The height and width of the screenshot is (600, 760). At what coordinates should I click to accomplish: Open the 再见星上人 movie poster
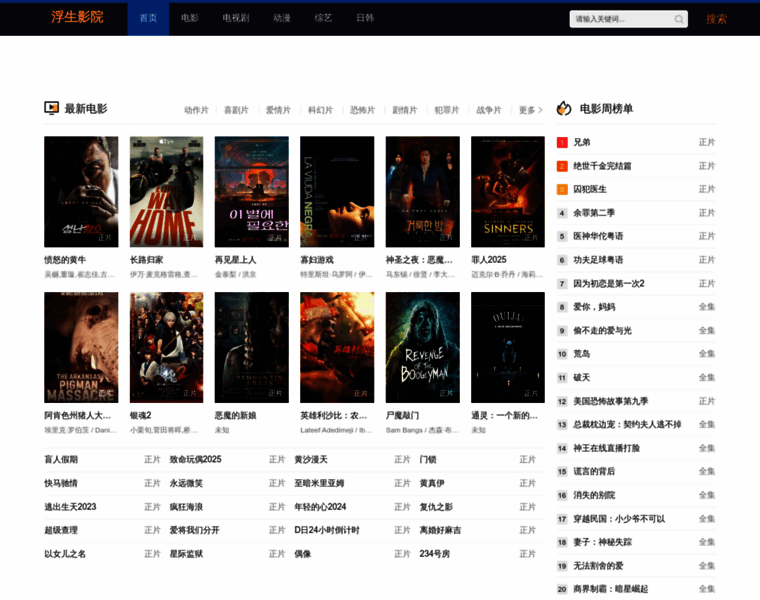(252, 192)
